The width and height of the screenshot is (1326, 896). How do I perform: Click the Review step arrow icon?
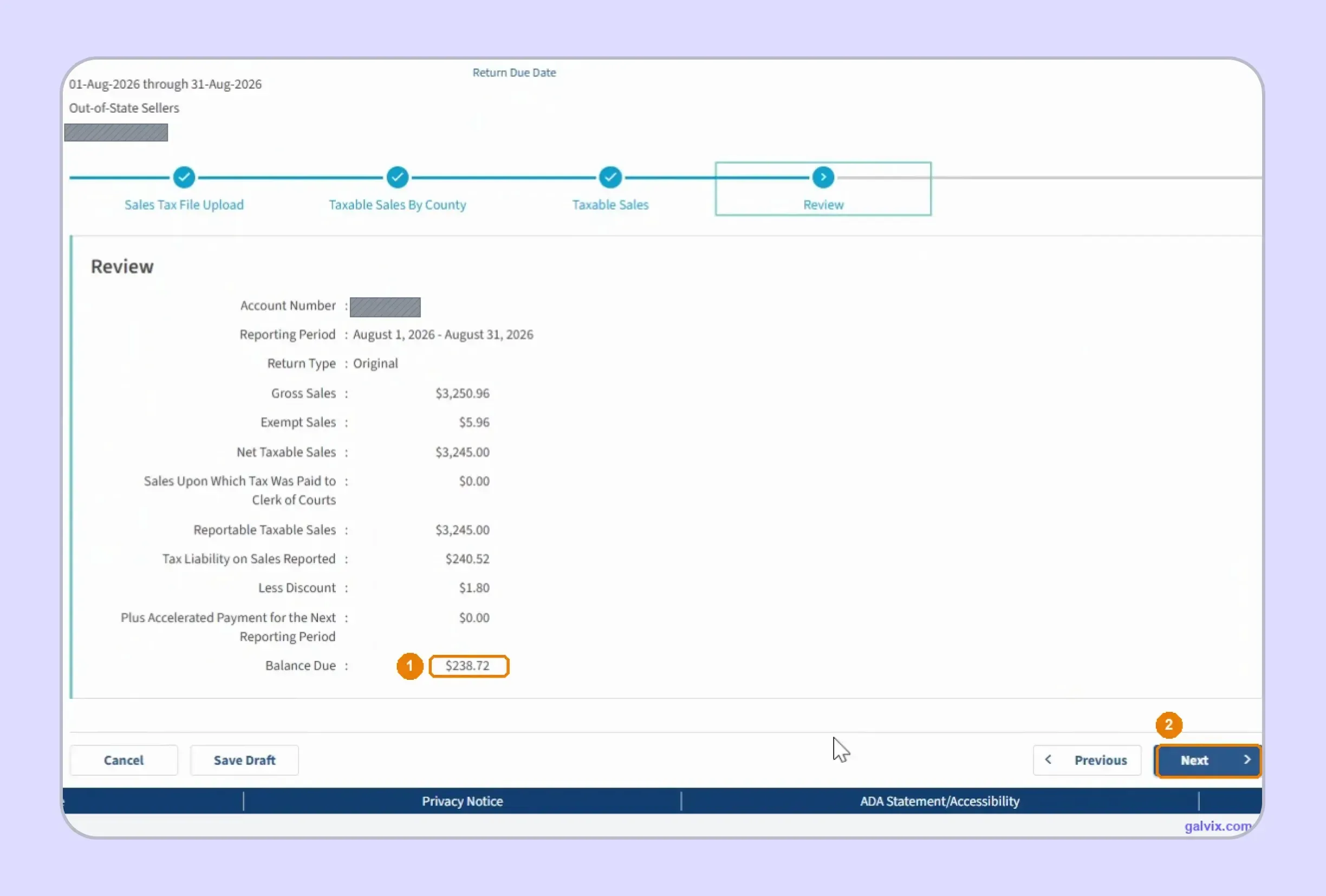pyautogui.click(x=823, y=178)
